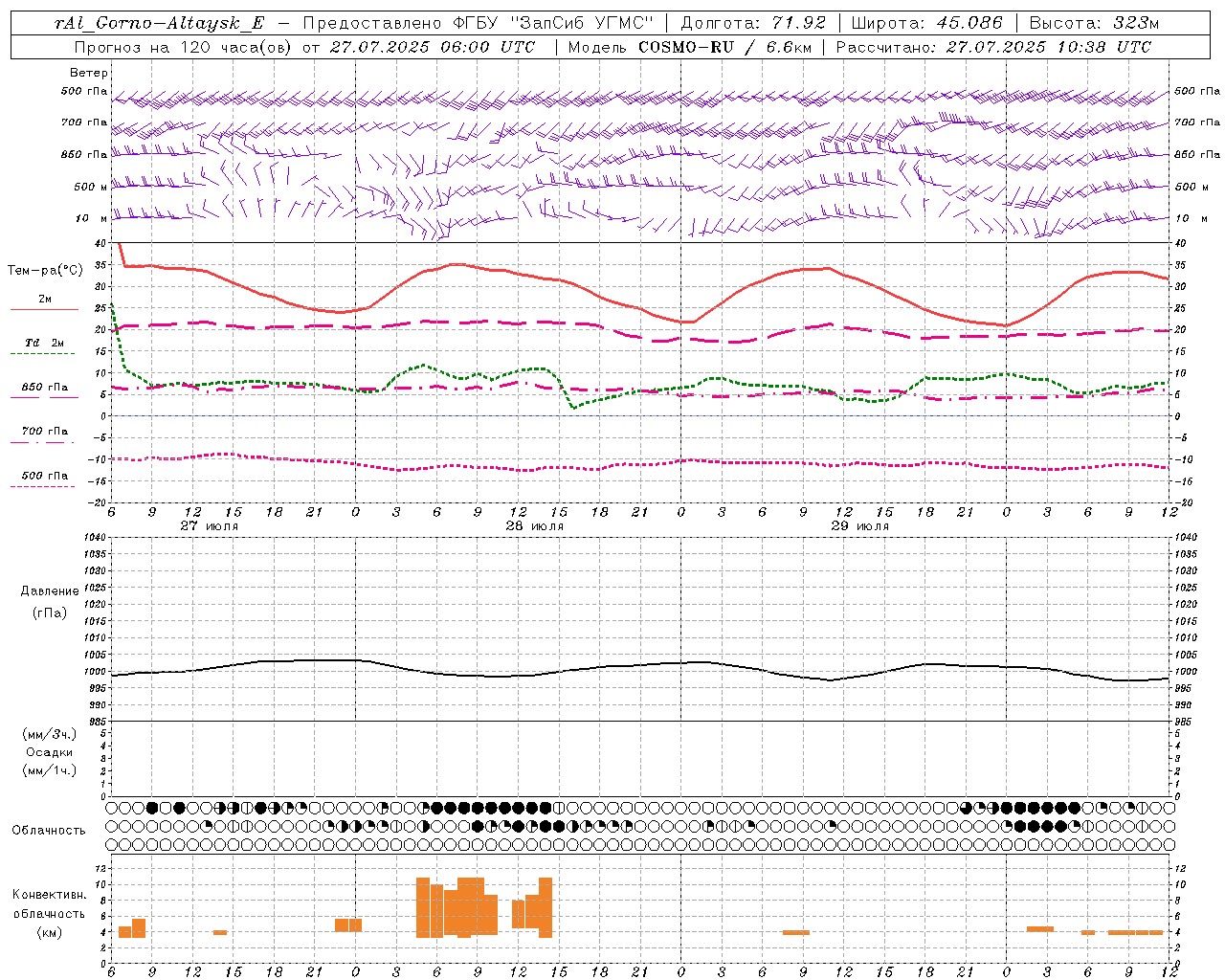Screen dimensions: 1225x980
Task: Click the Давление panel label
Action: tap(50, 591)
